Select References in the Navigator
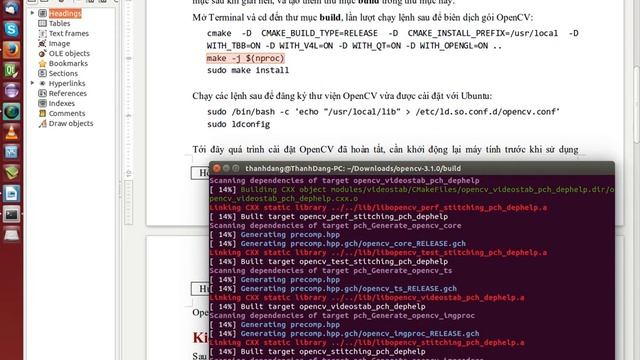The height and width of the screenshot is (360, 640). pyautogui.click(x=68, y=93)
